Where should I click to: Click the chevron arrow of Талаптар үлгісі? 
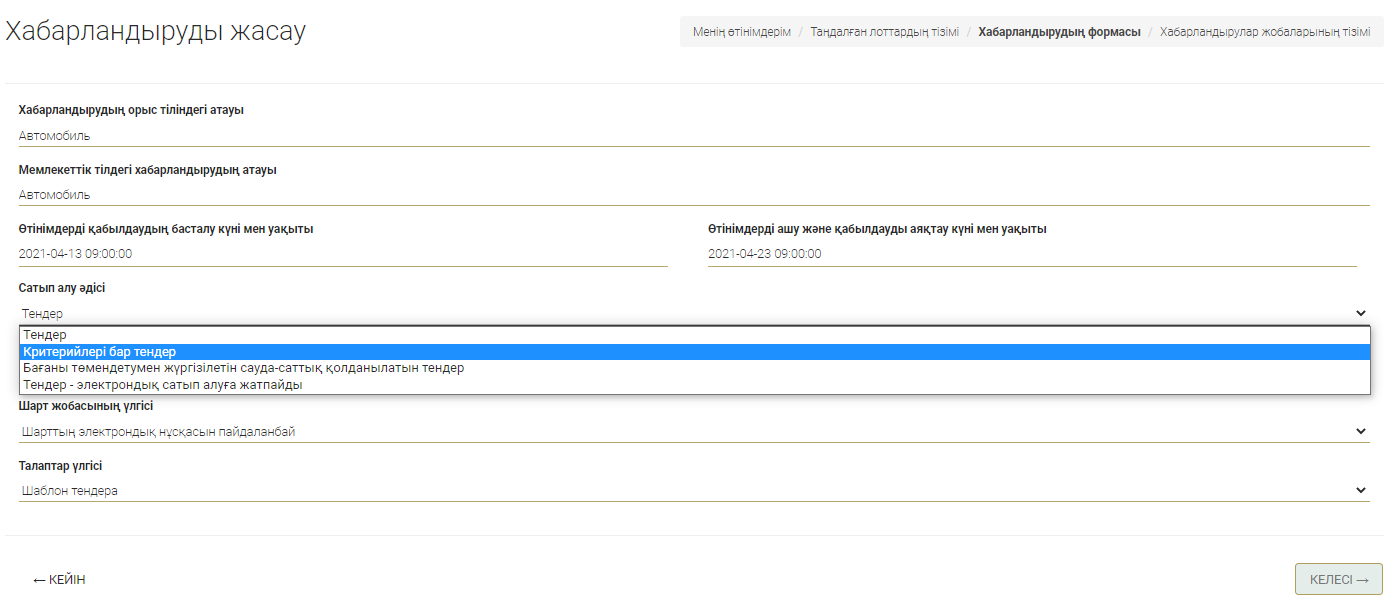(x=1360, y=490)
